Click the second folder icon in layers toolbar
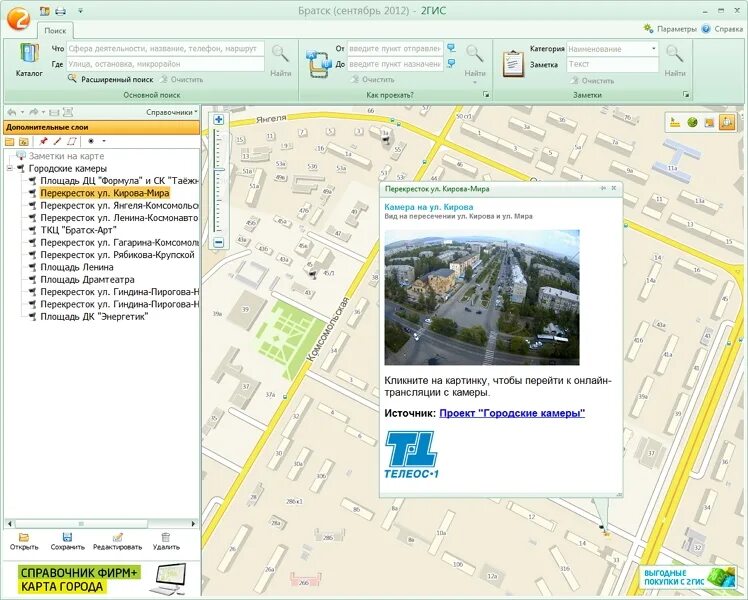 click(x=23, y=142)
